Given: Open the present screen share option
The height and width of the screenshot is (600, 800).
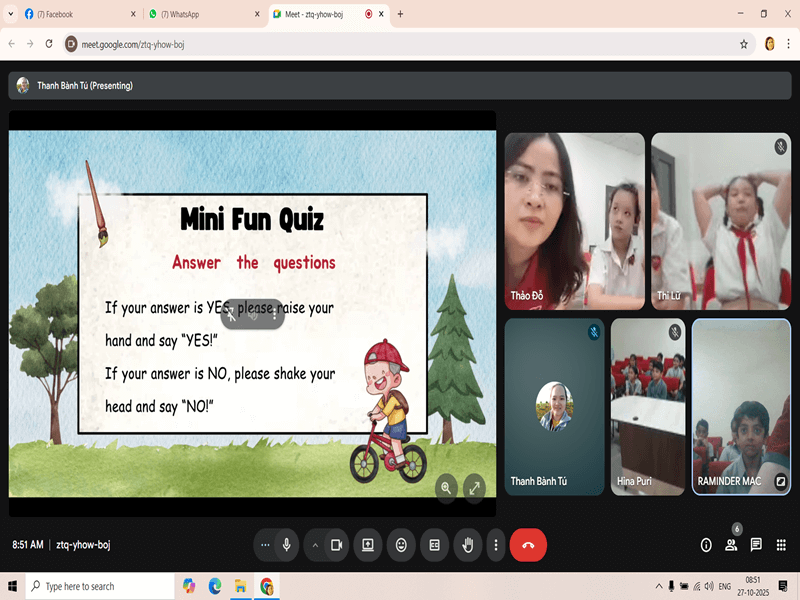Looking at the screenshot, I should (368, 545).
